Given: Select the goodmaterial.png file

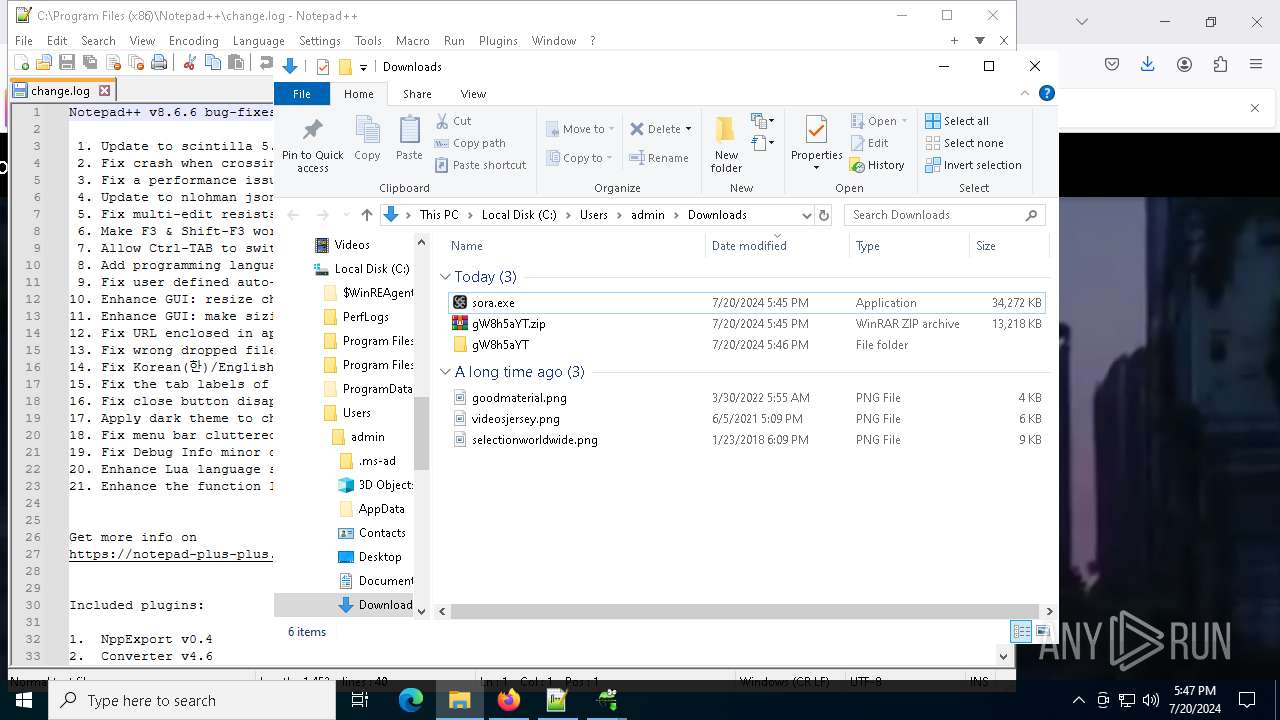Looking at the screenshot, I should point(747,398).
